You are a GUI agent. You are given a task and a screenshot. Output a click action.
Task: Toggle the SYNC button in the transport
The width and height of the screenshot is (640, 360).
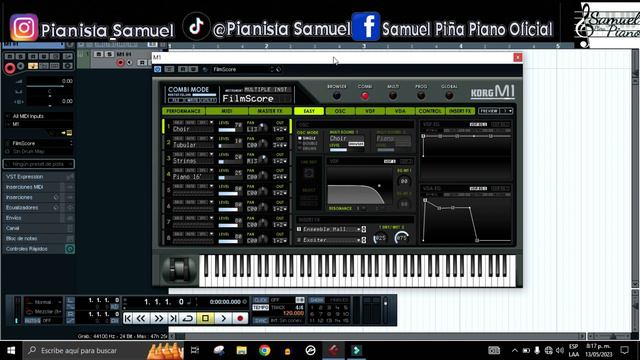pyautogui.click(x=260, y=320)
